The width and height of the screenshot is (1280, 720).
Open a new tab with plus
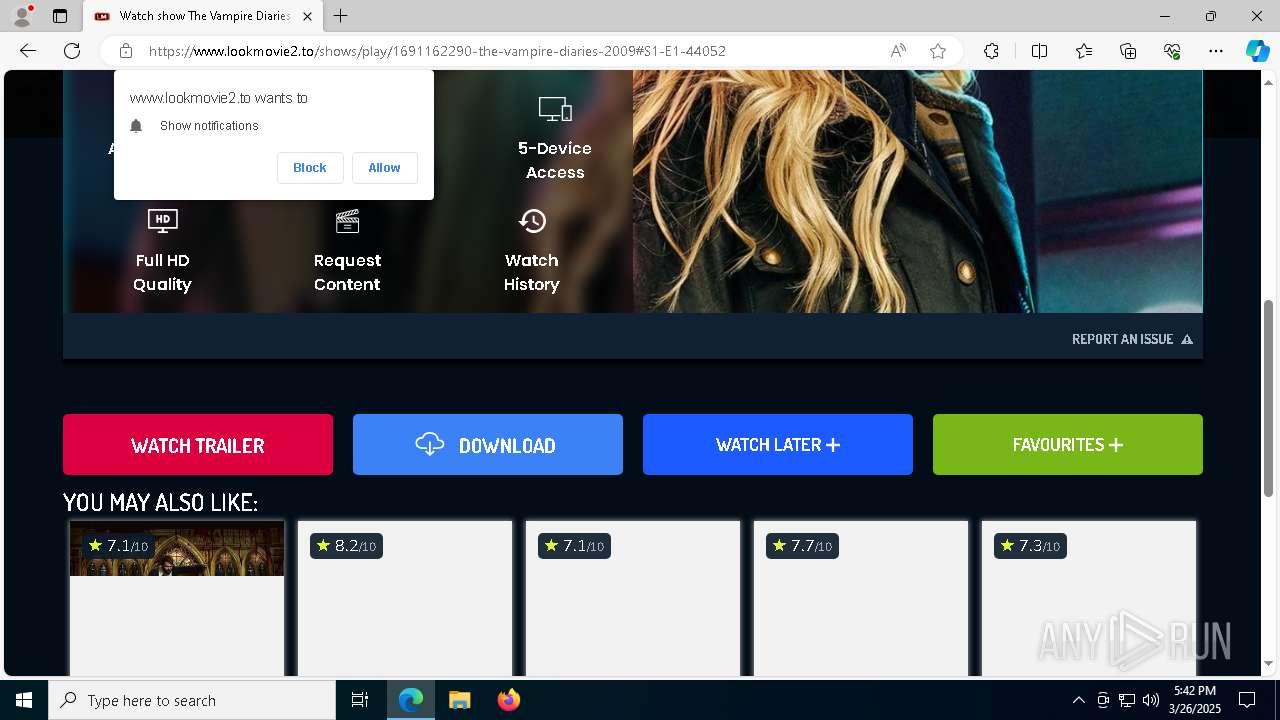pos(341,16)
